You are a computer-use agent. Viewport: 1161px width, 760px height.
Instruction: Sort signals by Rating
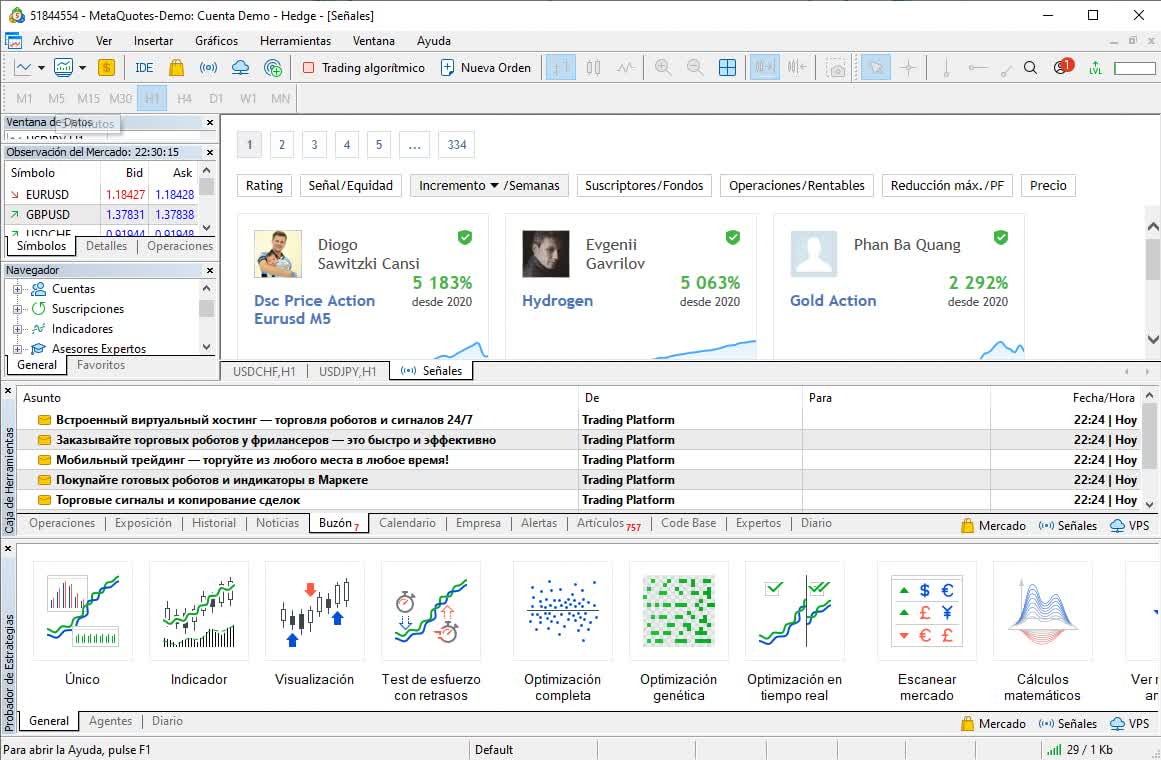[x=264, y=185]
